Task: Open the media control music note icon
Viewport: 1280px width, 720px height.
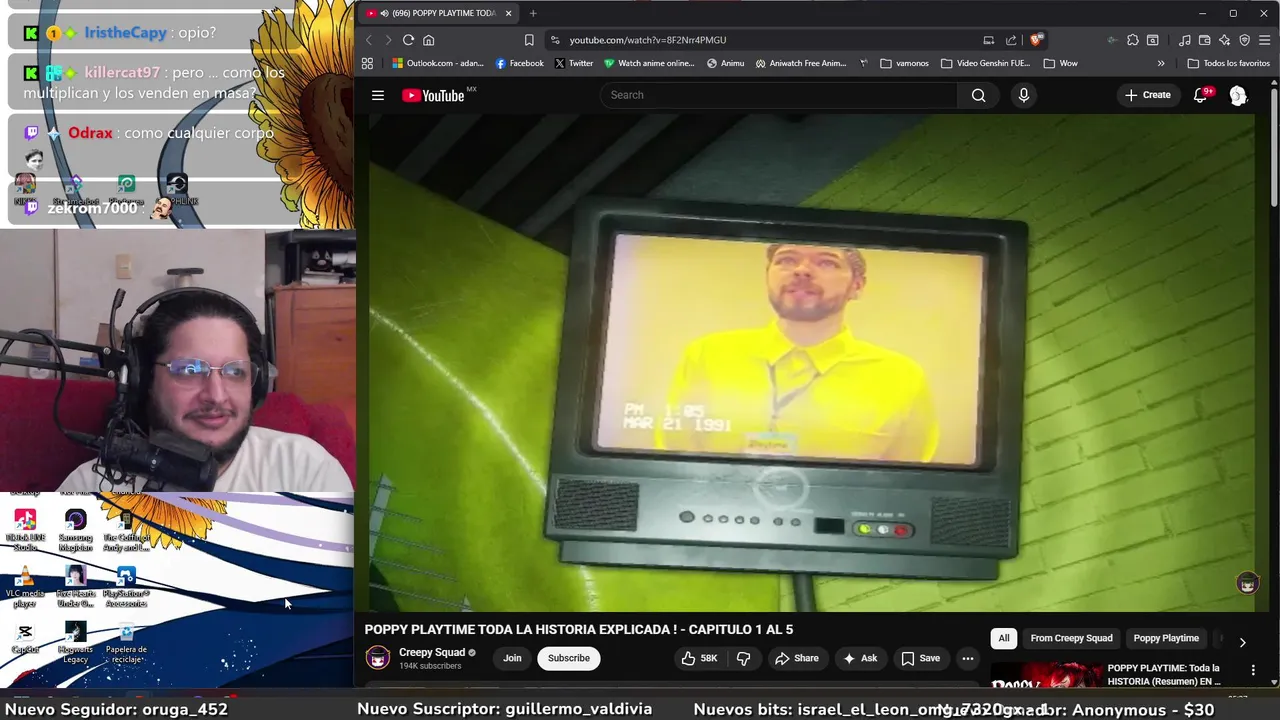Action: (1185, 40)
